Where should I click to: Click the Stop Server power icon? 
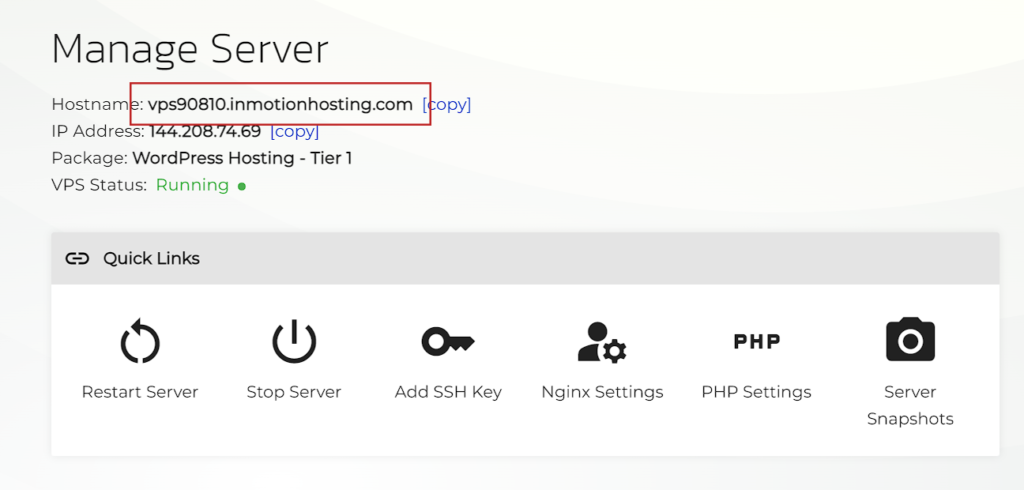pos(294,341)
